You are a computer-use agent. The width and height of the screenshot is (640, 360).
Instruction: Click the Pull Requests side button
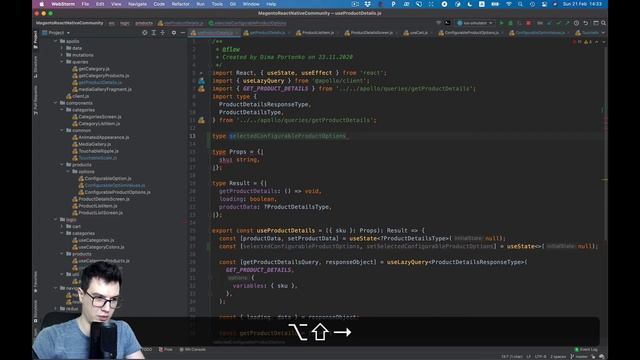coord(36,100)
